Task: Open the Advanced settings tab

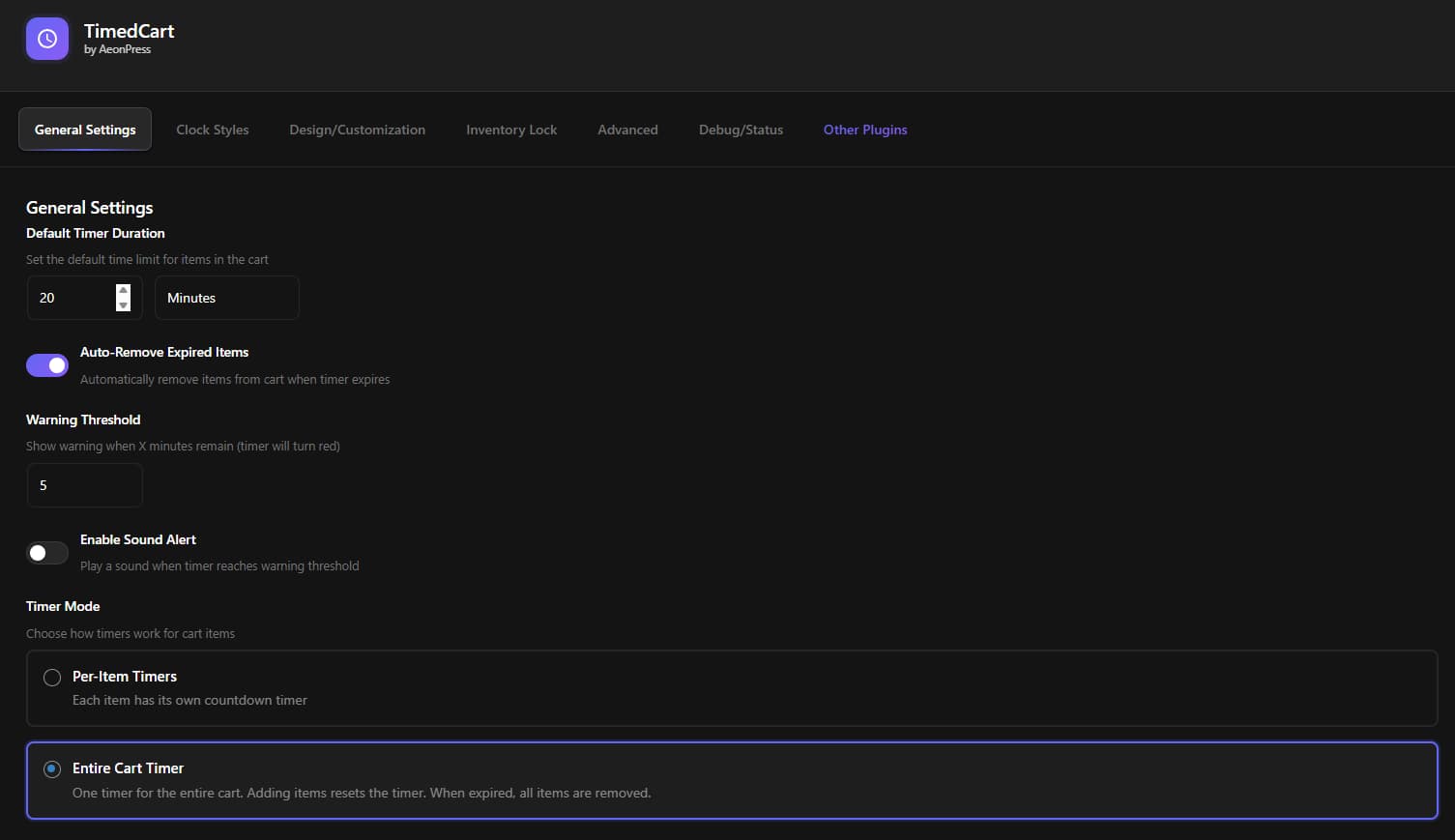Action: click(x=627, y=129)
